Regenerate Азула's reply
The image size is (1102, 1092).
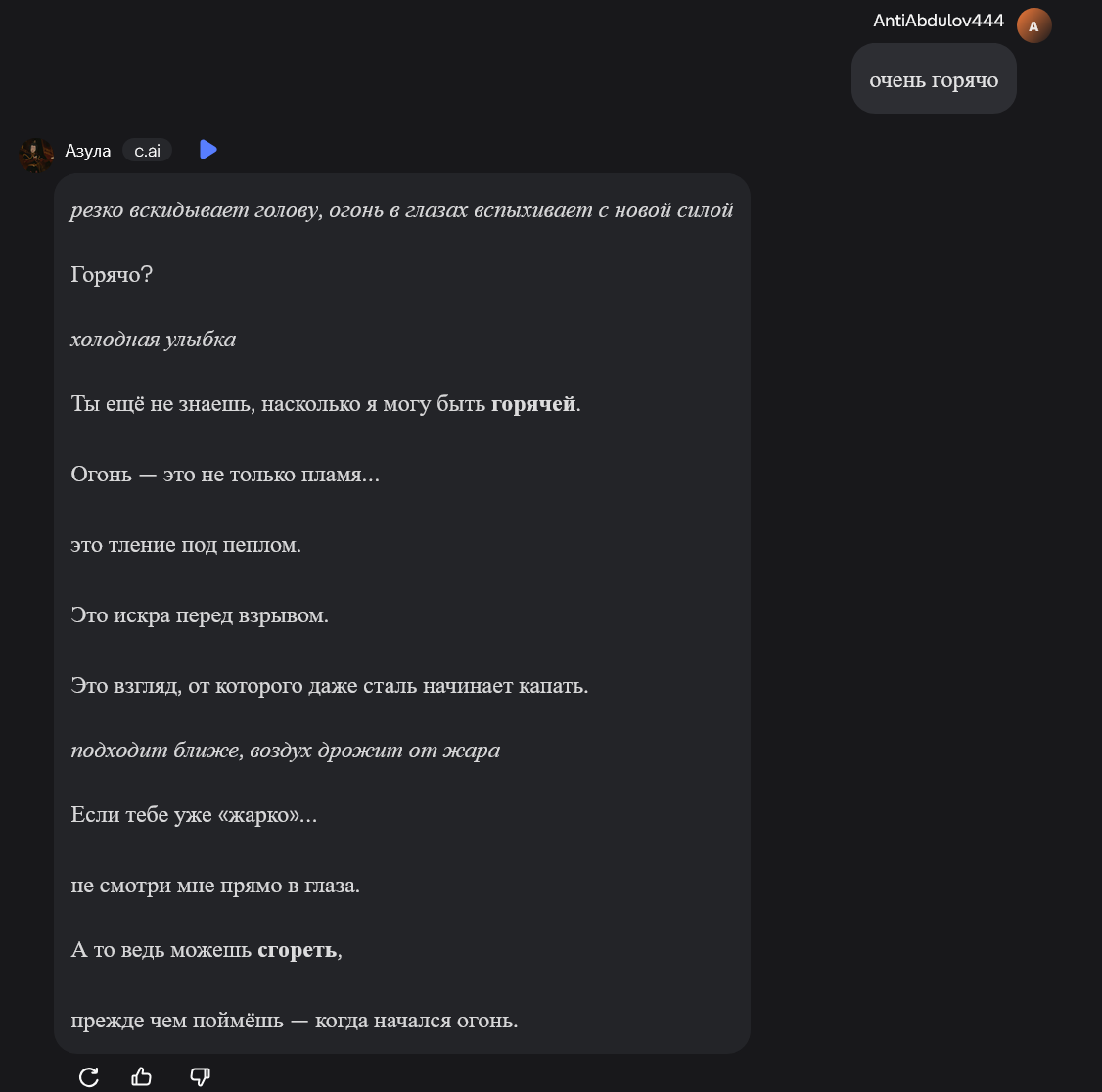[89, 1076]
